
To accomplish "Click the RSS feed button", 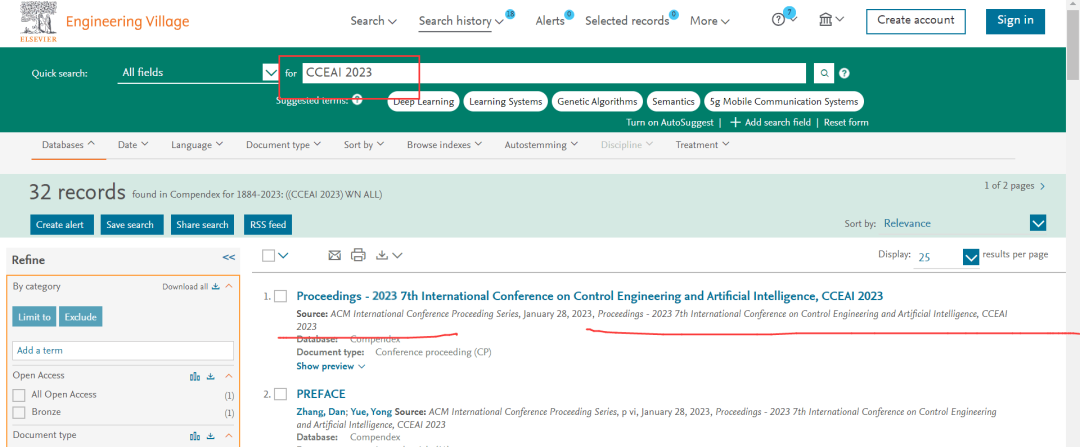I will pyautogui.click(x=268, y=225).
